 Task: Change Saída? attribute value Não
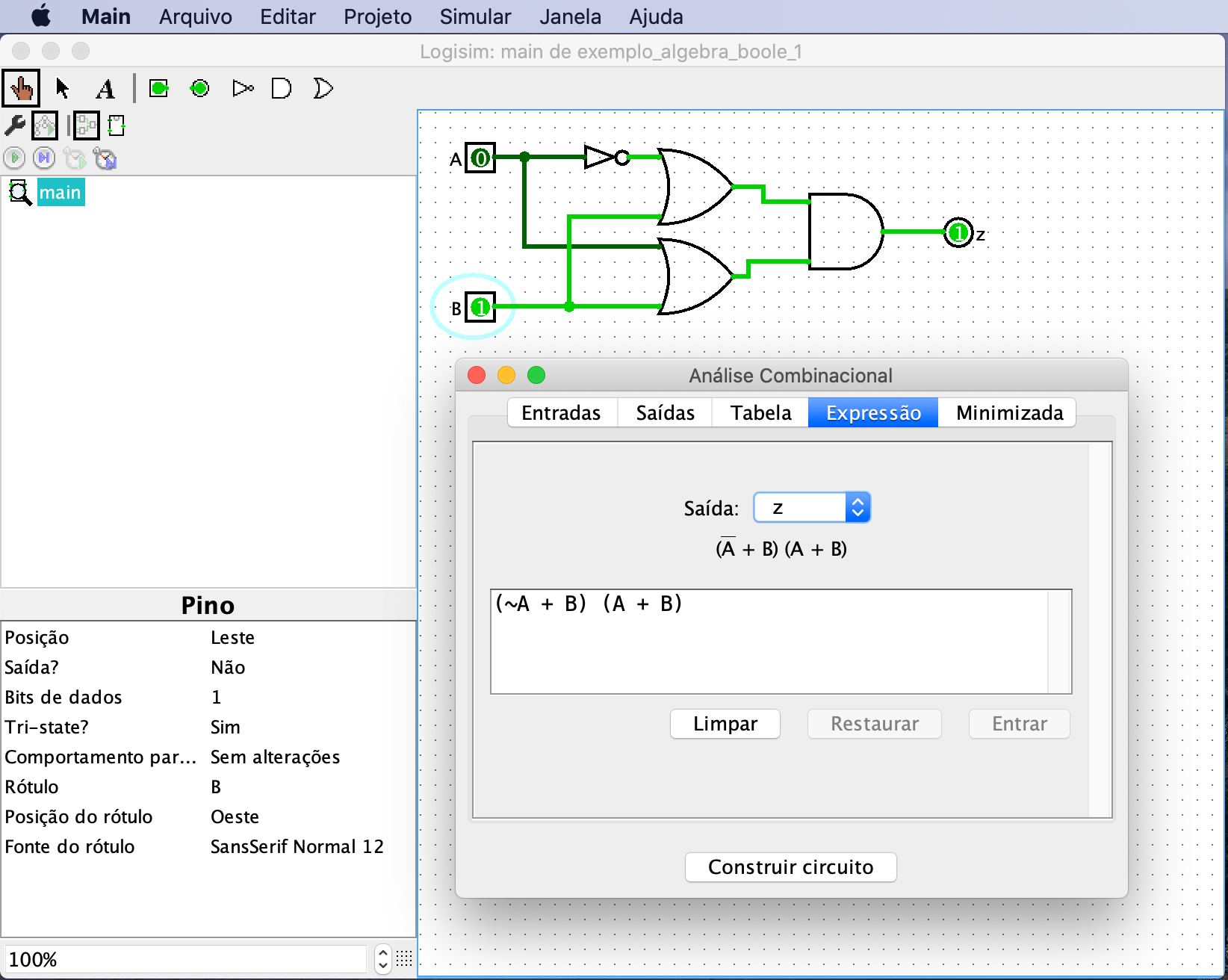(x=311, y=667)
